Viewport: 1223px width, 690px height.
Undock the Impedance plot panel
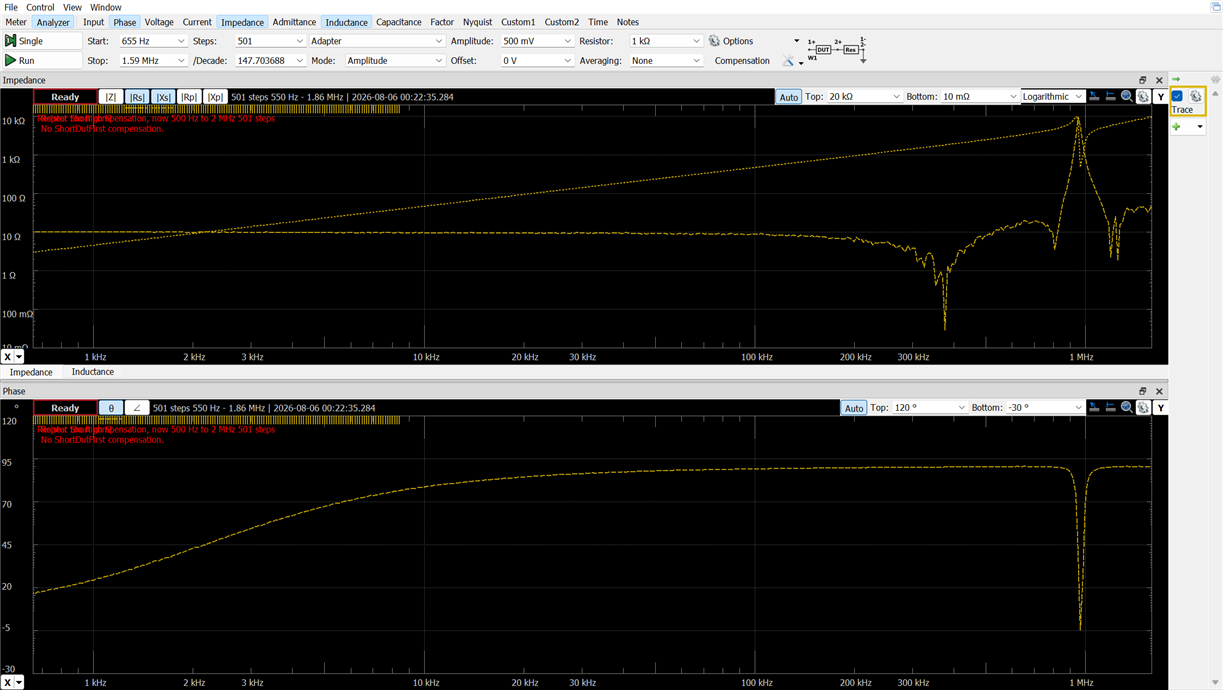[1143, 80]
